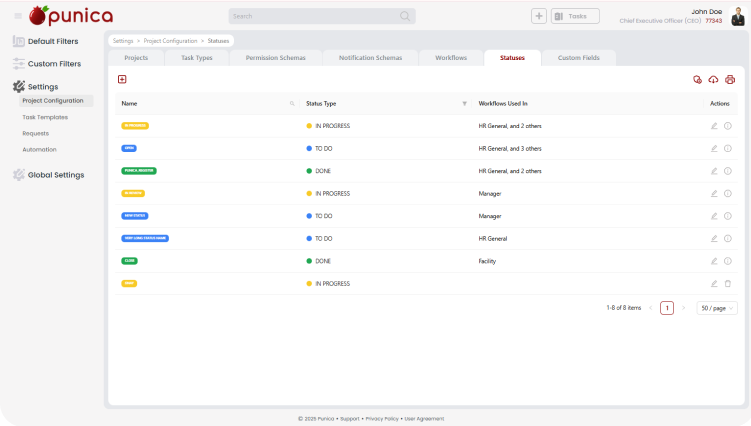Image resolution: width=751 pixels, height=426 pixels.
Task: Open Requests in the sidebar
Action: (x=35, y=134)
